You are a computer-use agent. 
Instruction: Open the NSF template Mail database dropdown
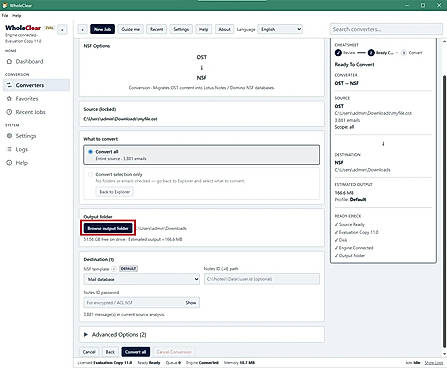point(142,279)
